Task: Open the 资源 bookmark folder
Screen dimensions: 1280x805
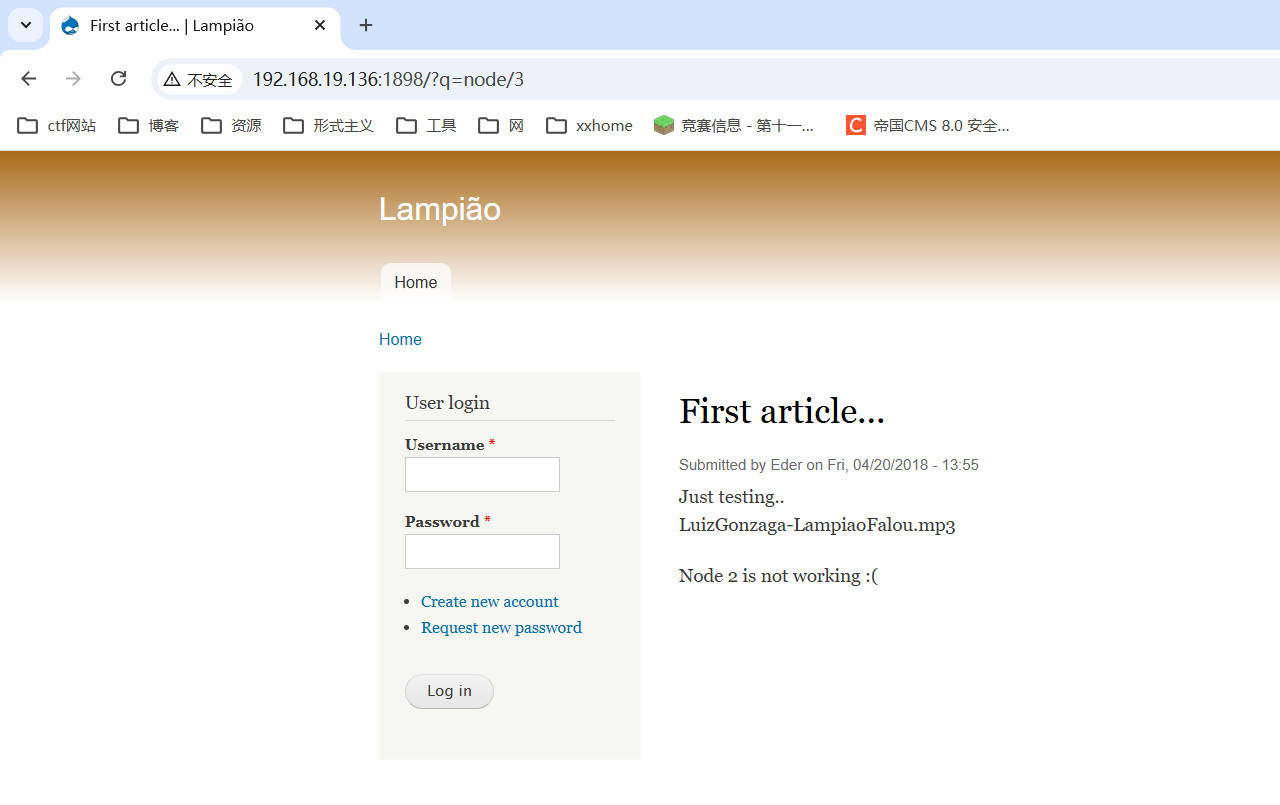Action: point(231,126)
